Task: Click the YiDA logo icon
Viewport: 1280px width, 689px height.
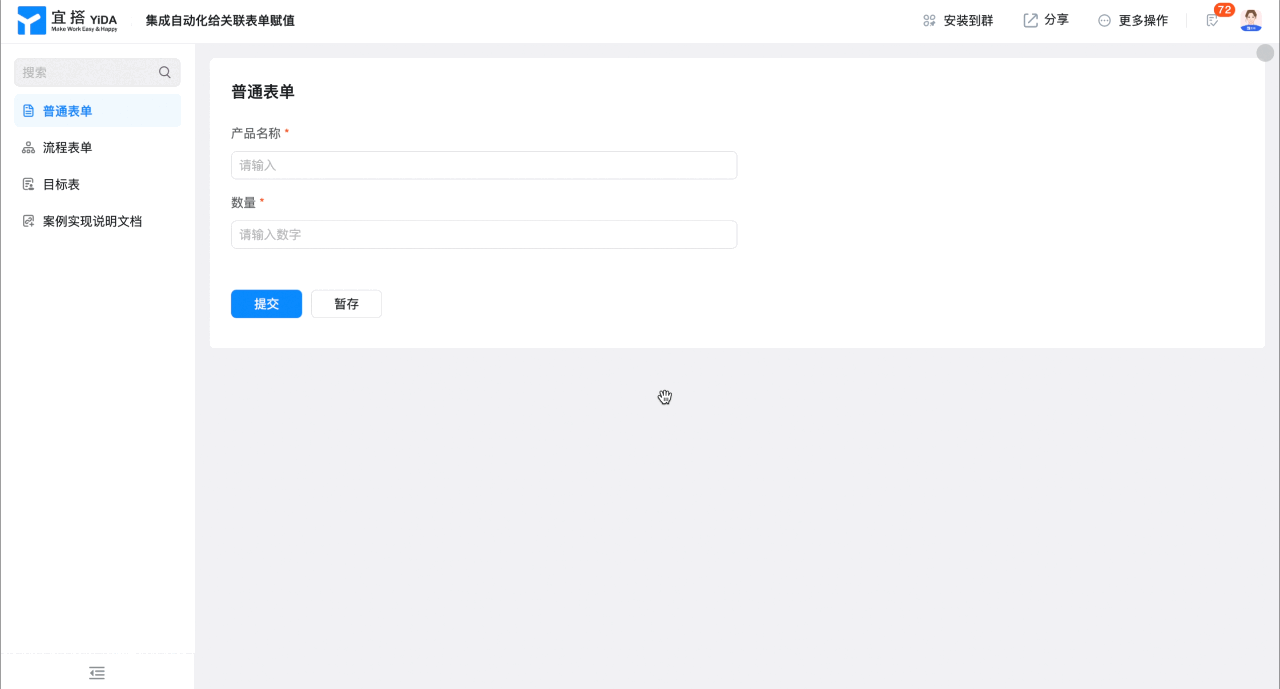Action: (32, 20)
